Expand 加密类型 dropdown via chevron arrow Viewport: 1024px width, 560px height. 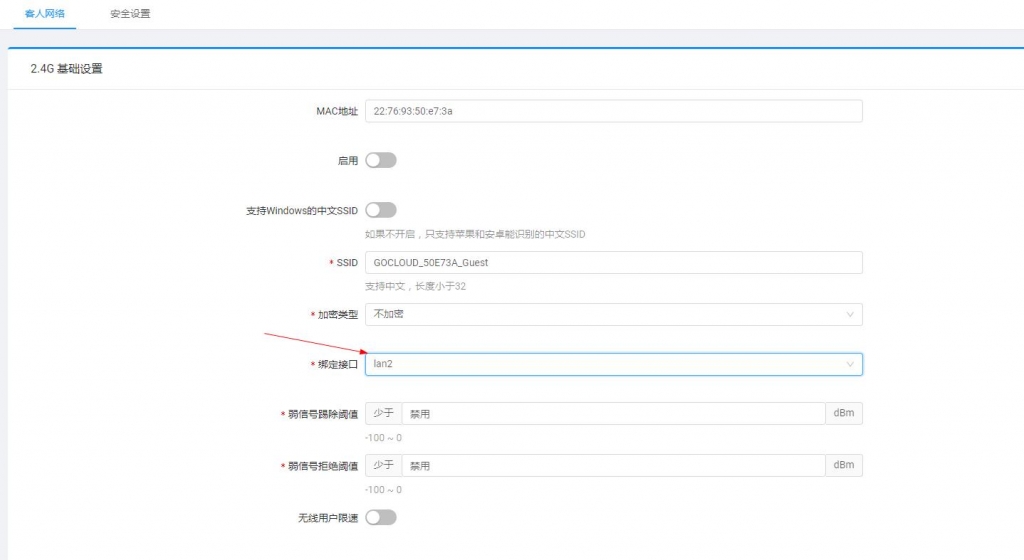(850, 314)
